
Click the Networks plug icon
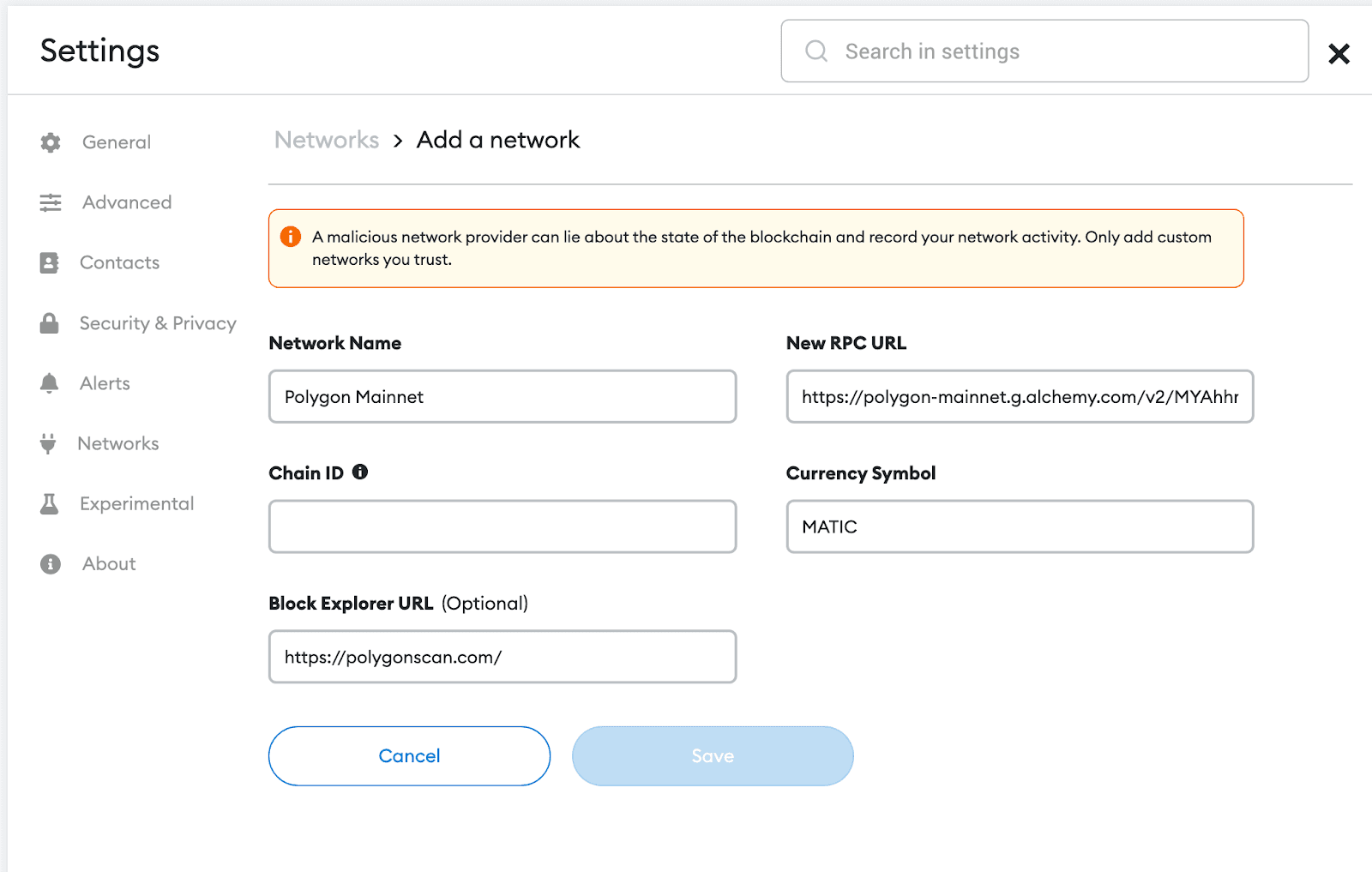click(50, 443)
